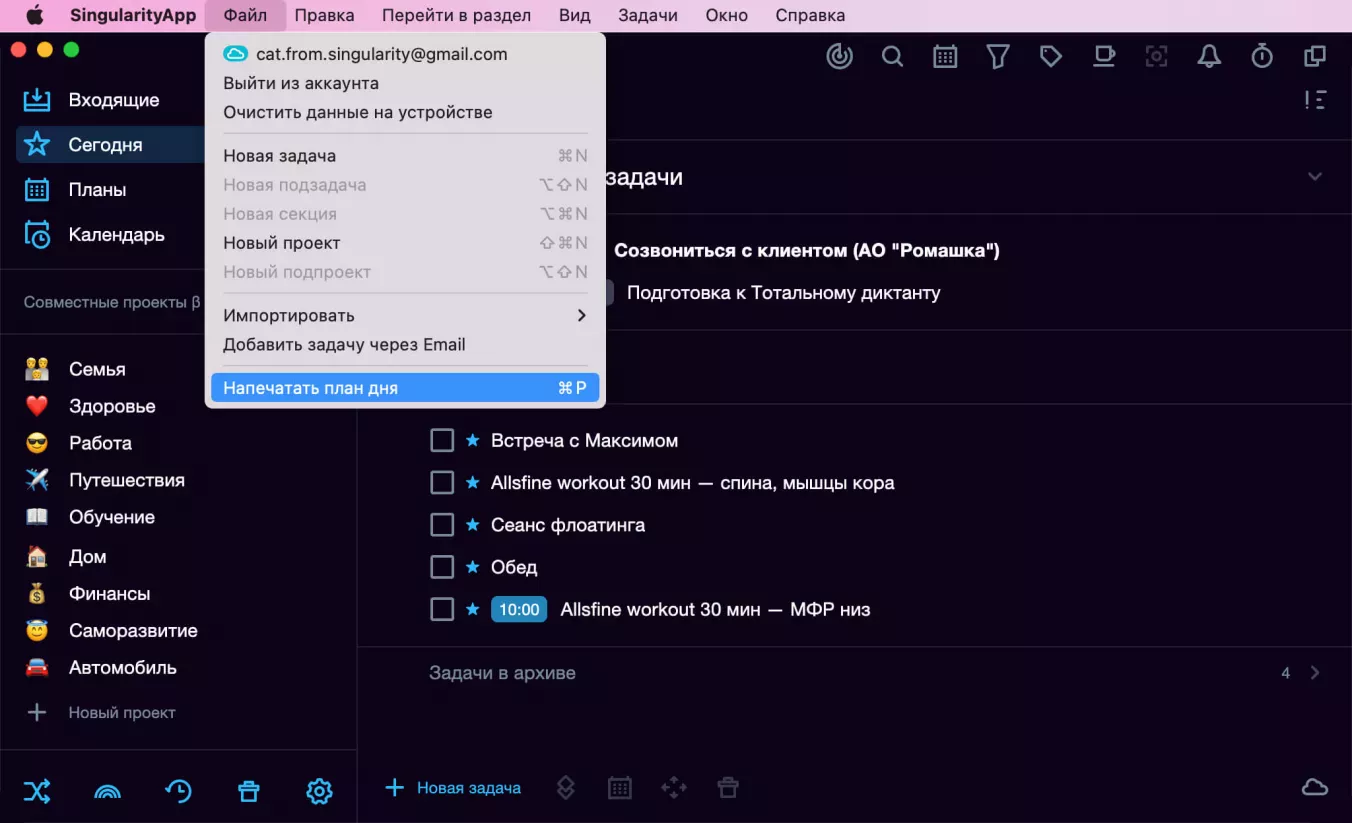Check the МФР низ workout task
1352x823 pixels.
pos(442,609)
